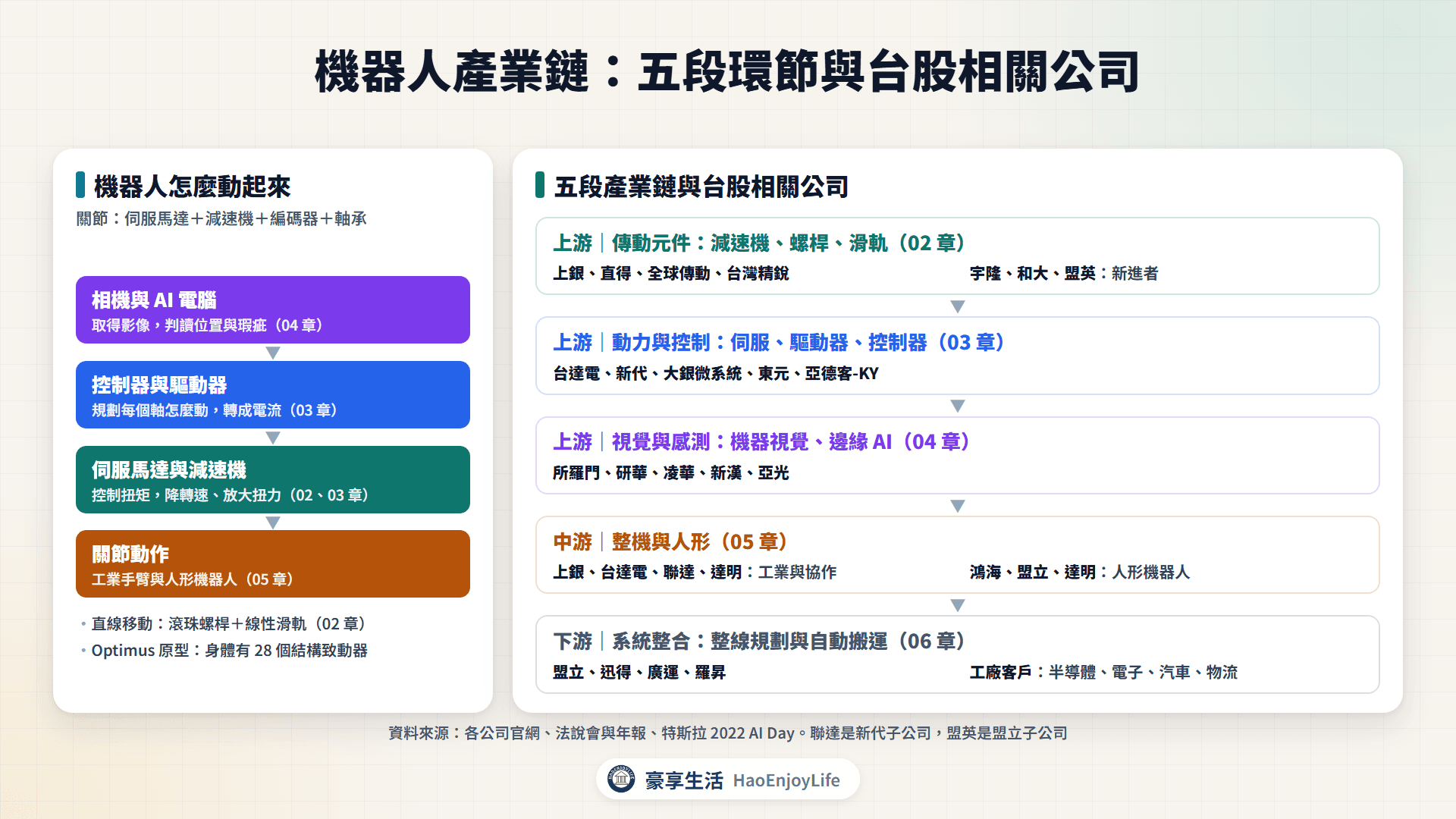Click arrow below 相機與 AI 電腦 block
Viewport: 1456px width, 819px height.
[x=273, y=353]
